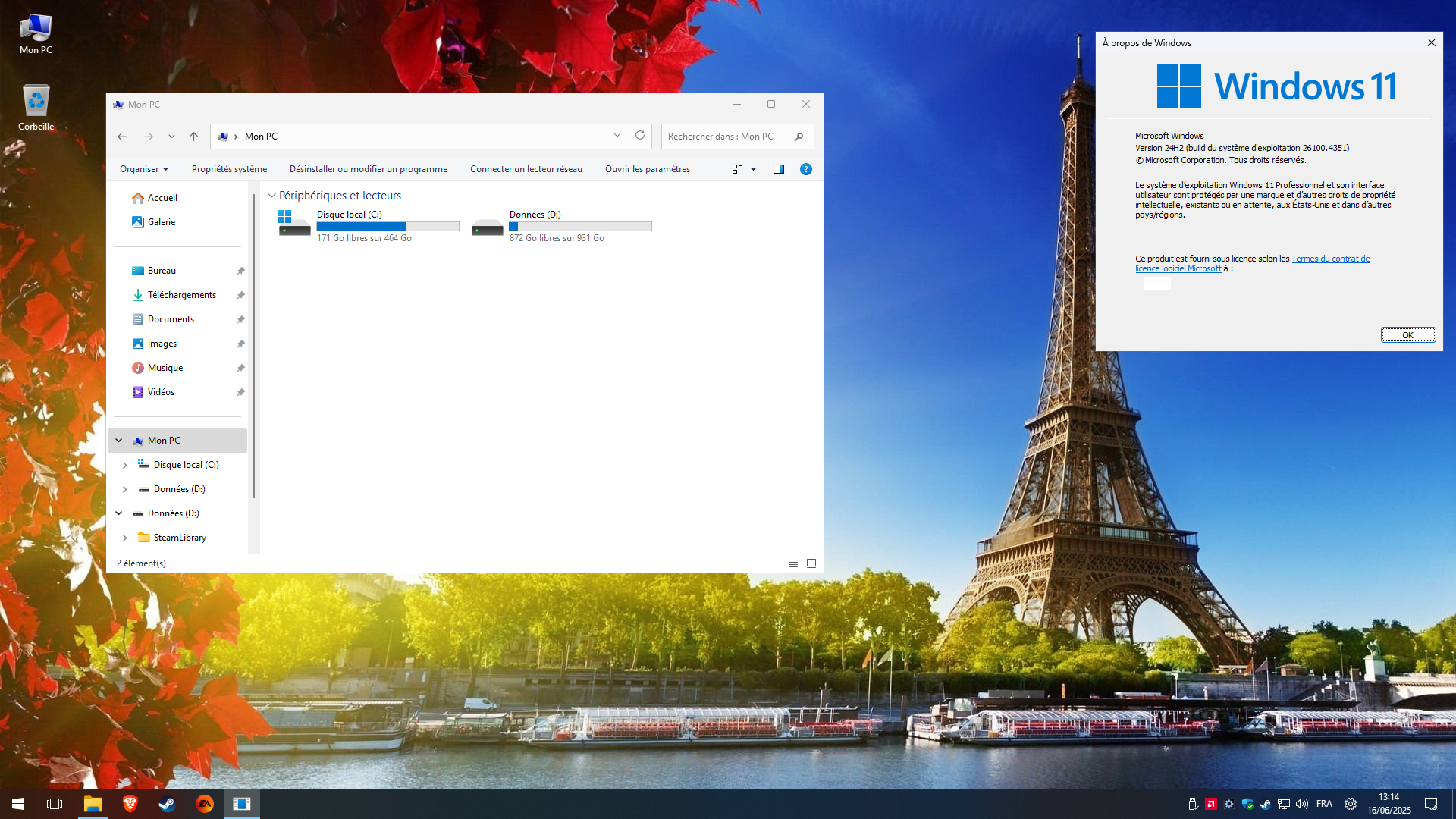Unpin Bureau using its pin icon
Viewport: 1456px width, 819px height.
(x=240, y=271)
